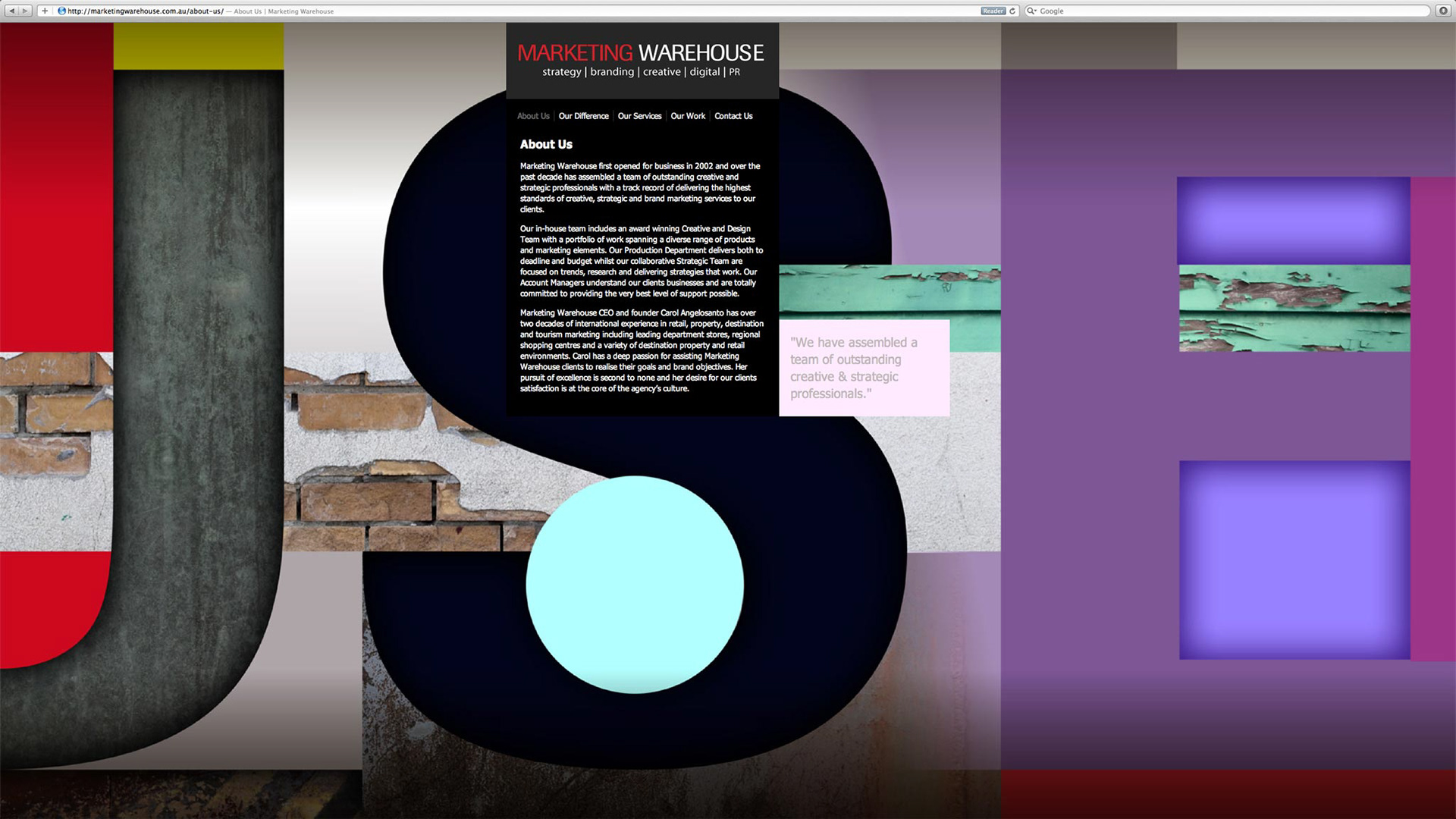Go to Our Difference page
The image size is (1456, 819).
583,116
